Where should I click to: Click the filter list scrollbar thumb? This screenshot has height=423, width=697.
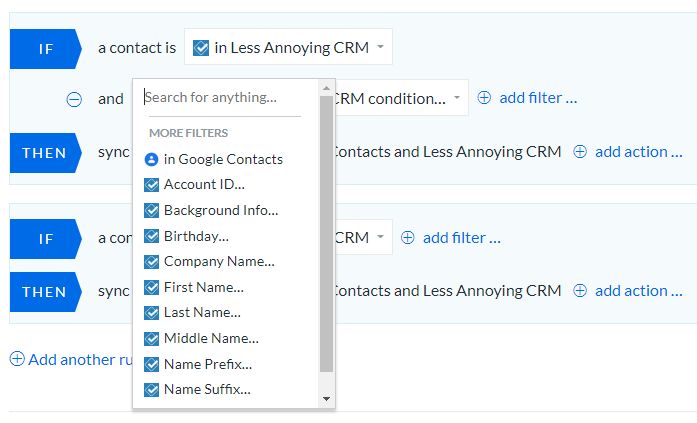coord(326,234)
